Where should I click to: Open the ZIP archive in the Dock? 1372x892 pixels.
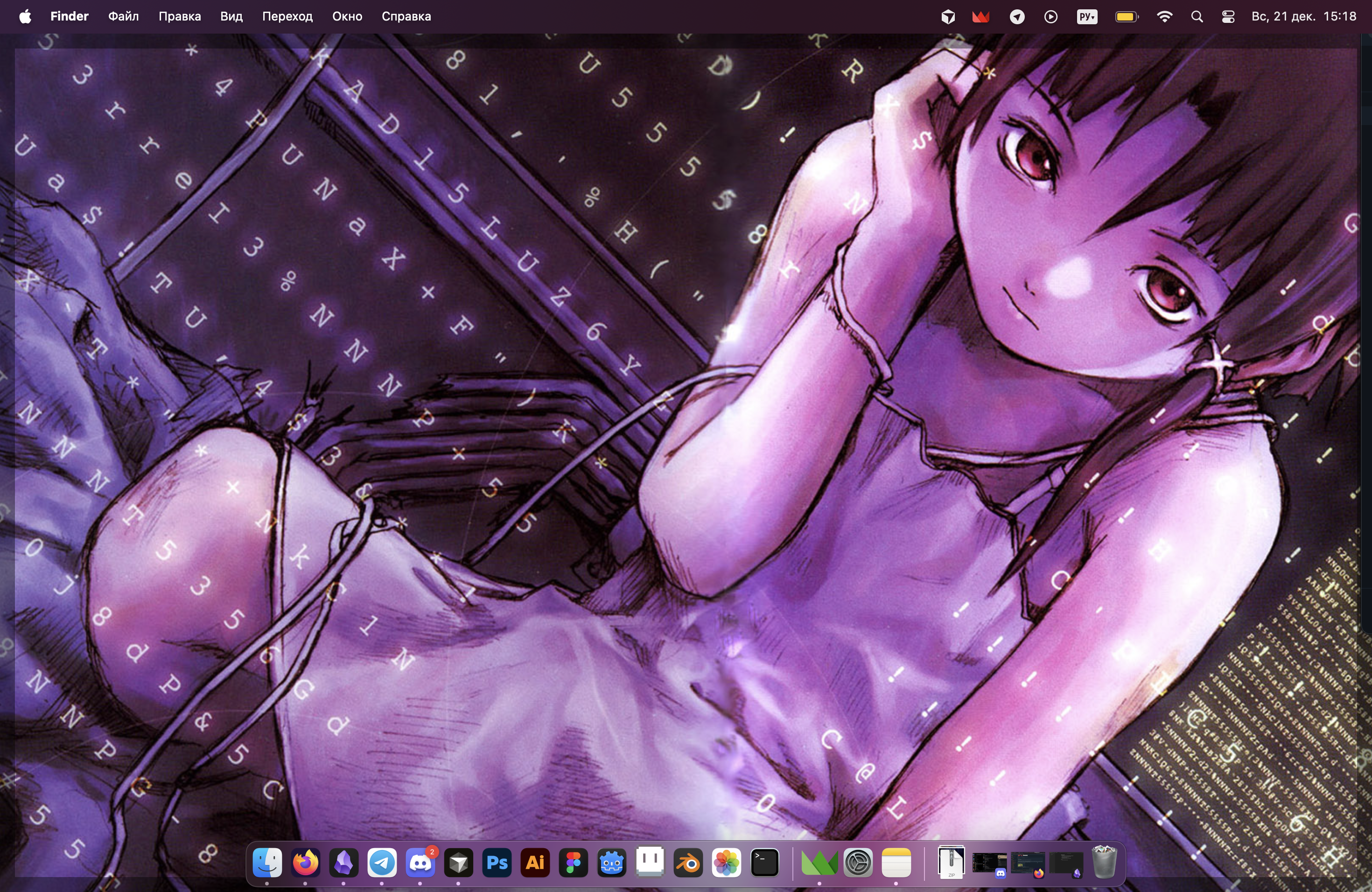(x=951, y=863)
